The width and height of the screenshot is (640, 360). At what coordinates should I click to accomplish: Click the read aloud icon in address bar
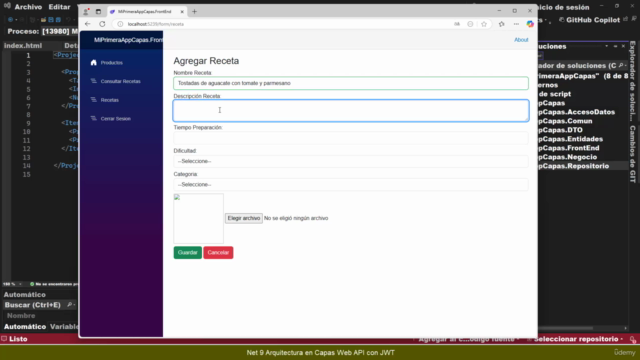pos(457,24)
